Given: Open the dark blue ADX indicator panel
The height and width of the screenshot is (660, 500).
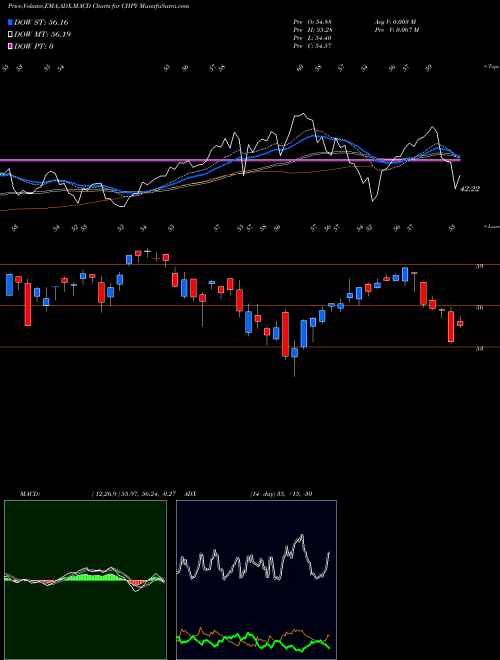Looking at the screenshot, I should (x=256, y=580).
